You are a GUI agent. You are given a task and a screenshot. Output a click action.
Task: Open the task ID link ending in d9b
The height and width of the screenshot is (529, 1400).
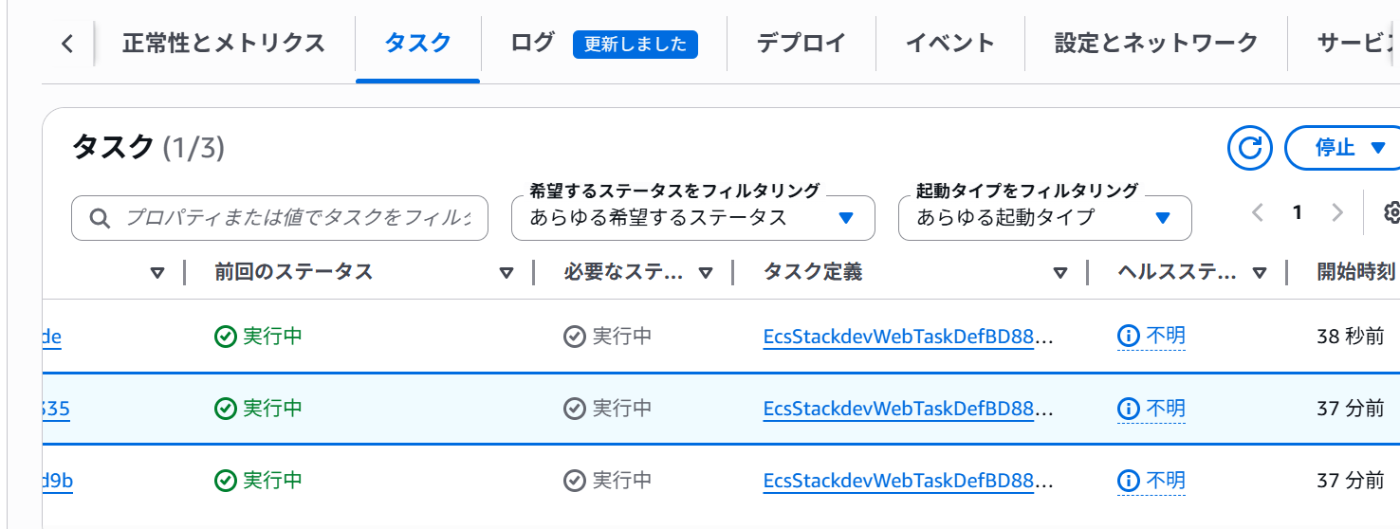point(57,481)
